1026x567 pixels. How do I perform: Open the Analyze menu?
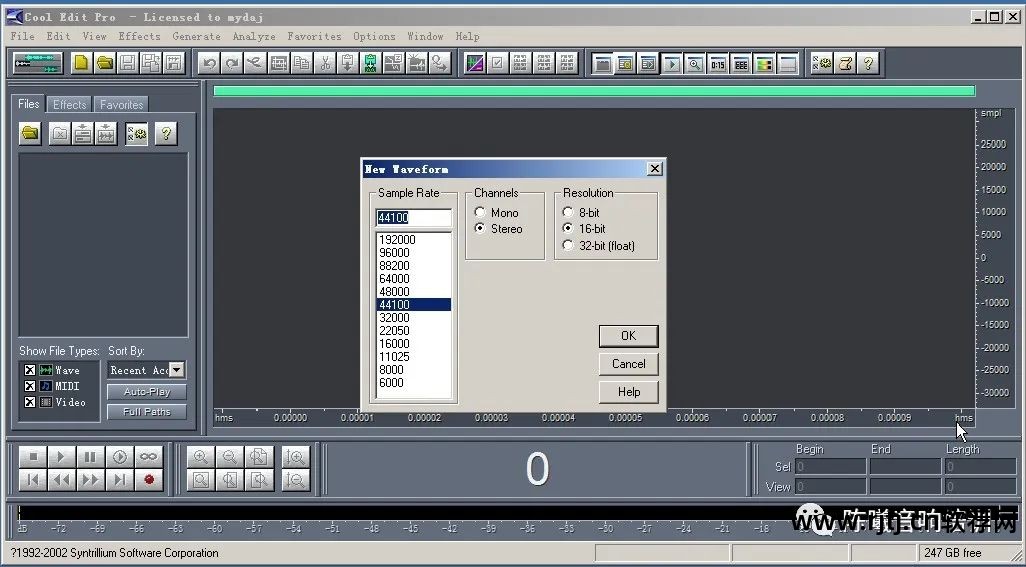(x=254, y=36)
